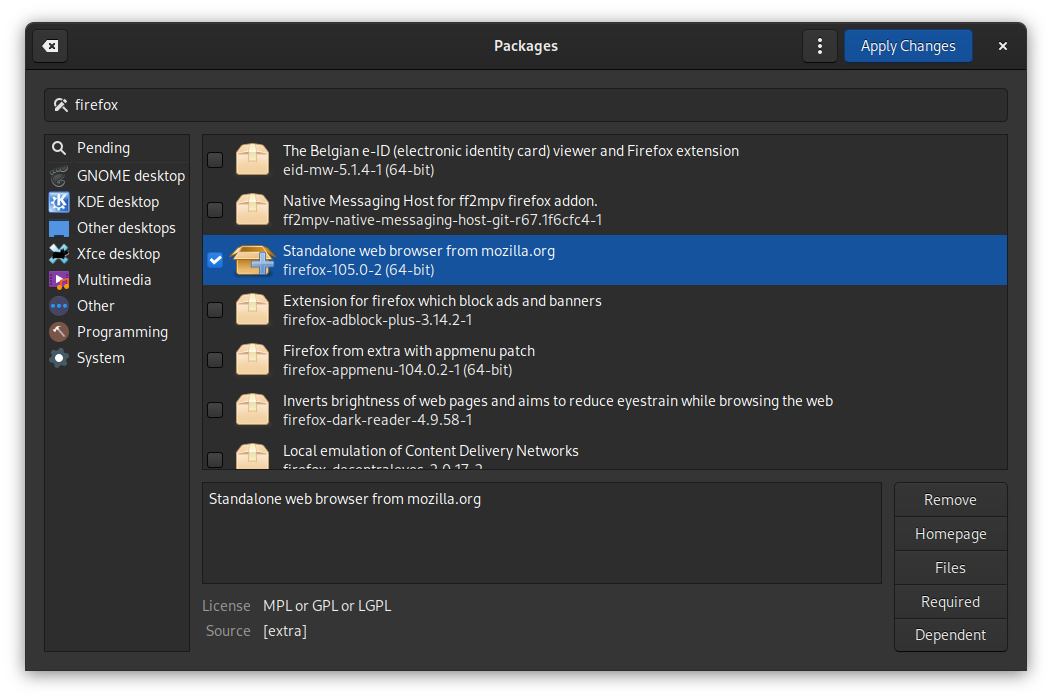The width and height of the screenshot is (1052, 699).
Task: Show Dependent packages for firefox
Action: [x=949, y=634]
